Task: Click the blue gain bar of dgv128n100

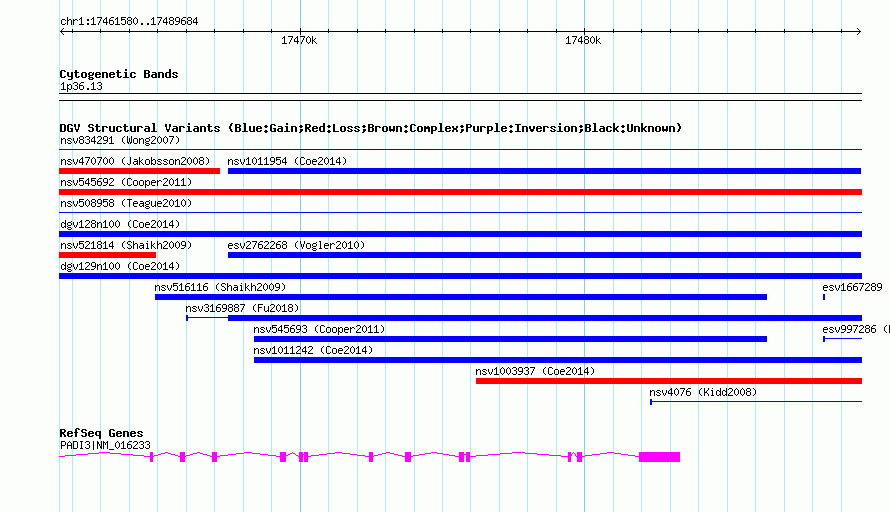Action: [460, 234]
